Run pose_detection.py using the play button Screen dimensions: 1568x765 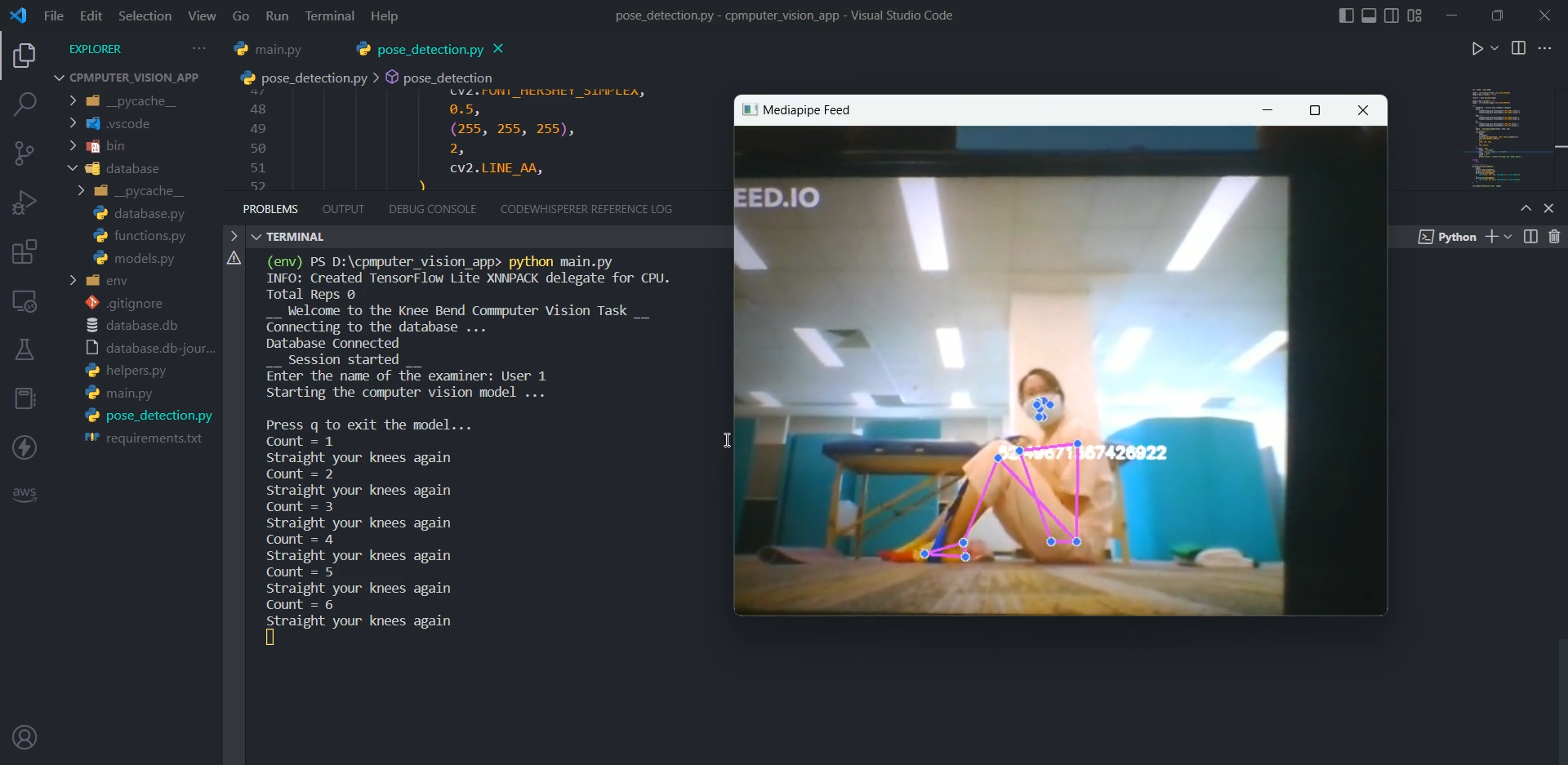[1478, 48]
